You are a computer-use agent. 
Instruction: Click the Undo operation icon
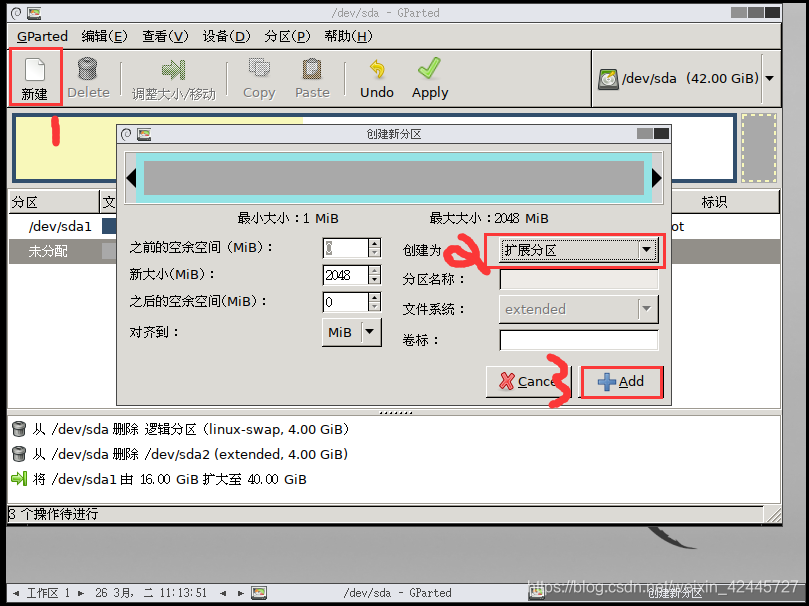(376, 77)
